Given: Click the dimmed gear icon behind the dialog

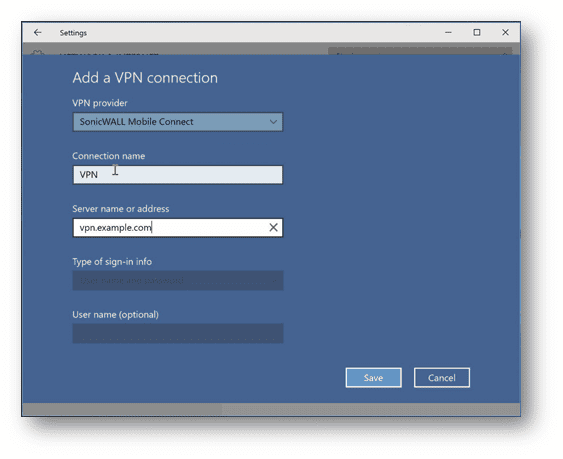Looking at the screenshot, I should tap(38, 53).
